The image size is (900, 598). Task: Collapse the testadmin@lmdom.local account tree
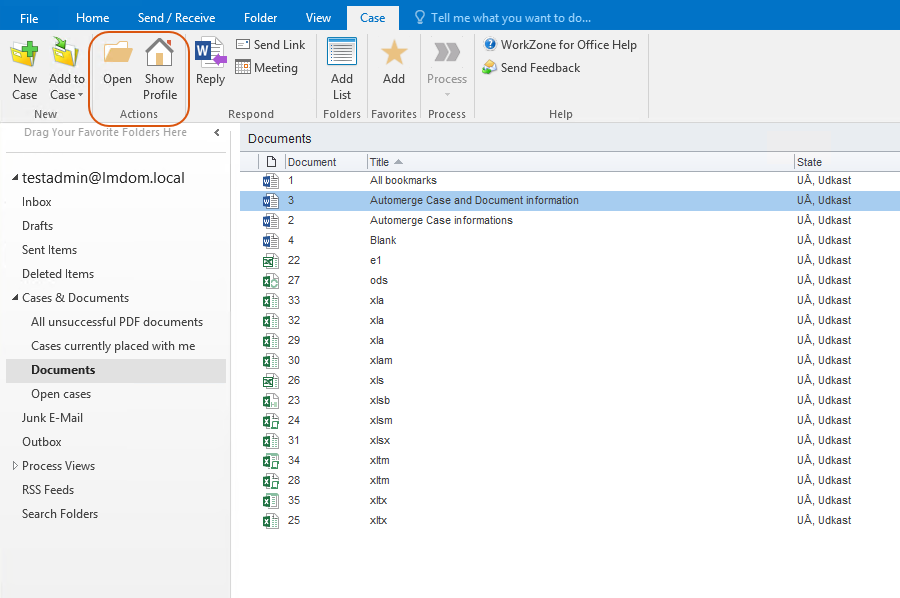(x=15, y=178)
